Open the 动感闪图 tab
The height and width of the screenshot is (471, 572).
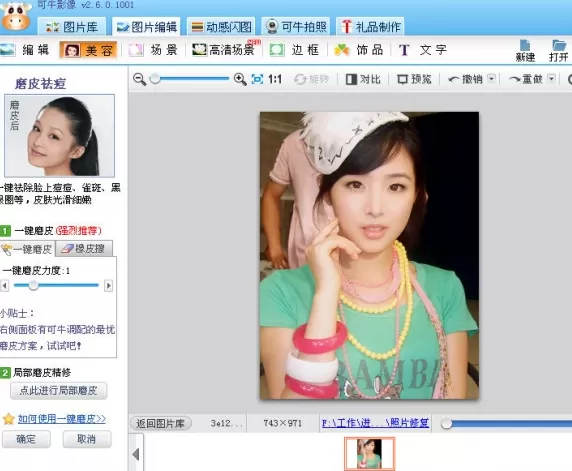pos(221,27)
